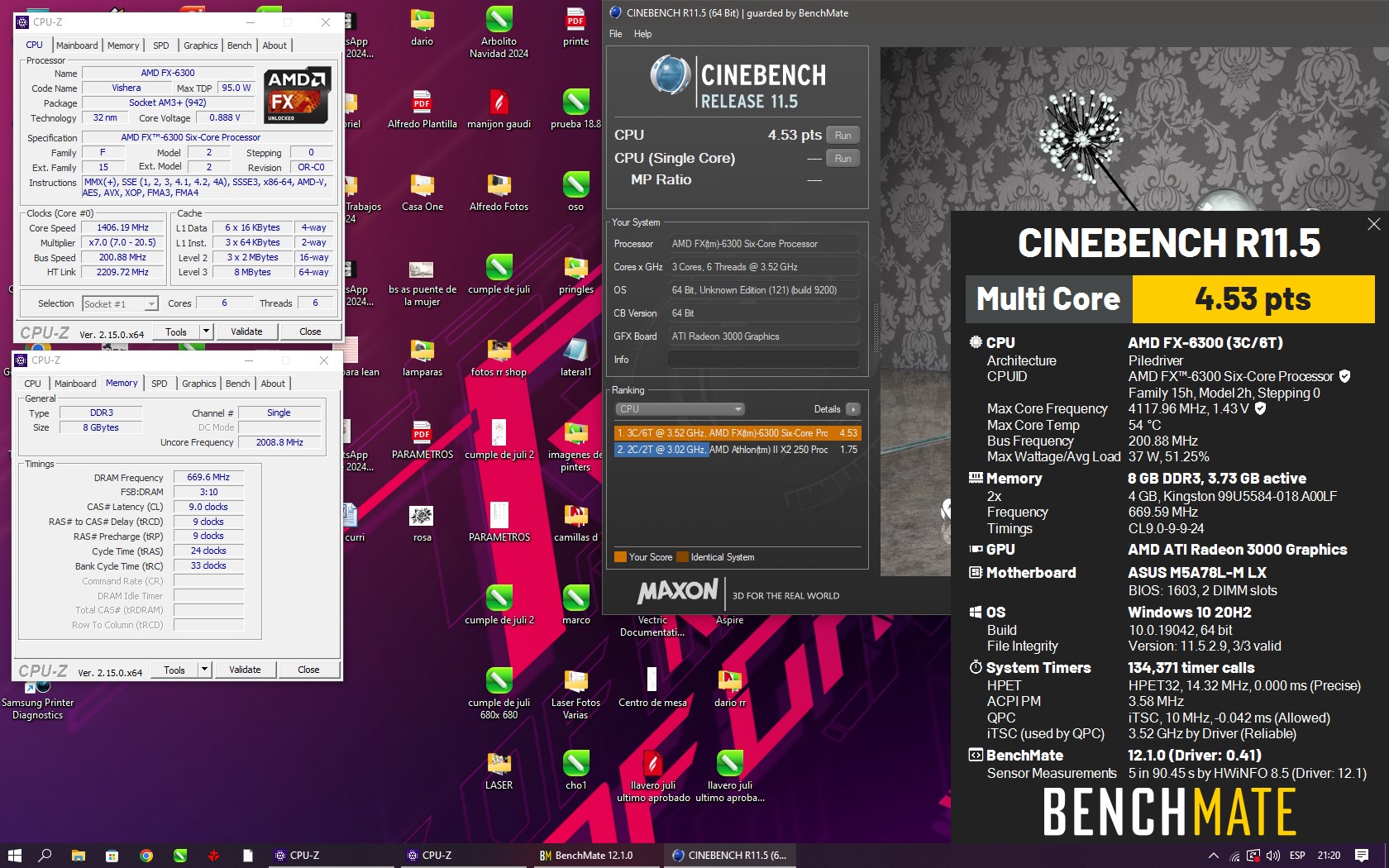Expand Tools dropdown arrow in top CPU-Z window

pyautogui.click(x=207, y=331)
